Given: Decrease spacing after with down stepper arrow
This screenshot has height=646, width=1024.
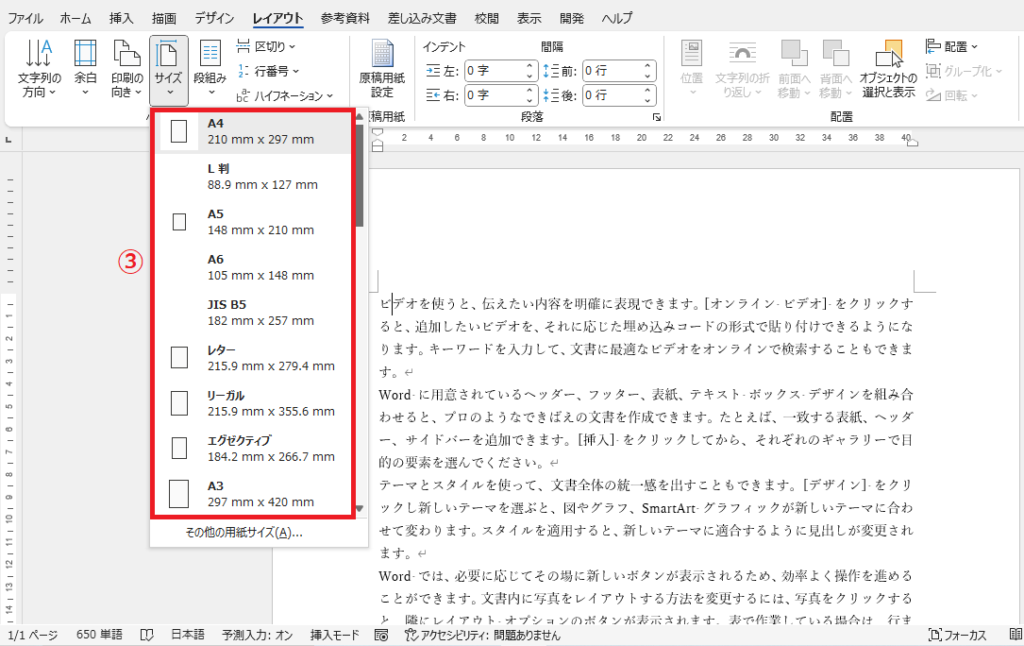Looking at the screenshot, I should (647, 100).
